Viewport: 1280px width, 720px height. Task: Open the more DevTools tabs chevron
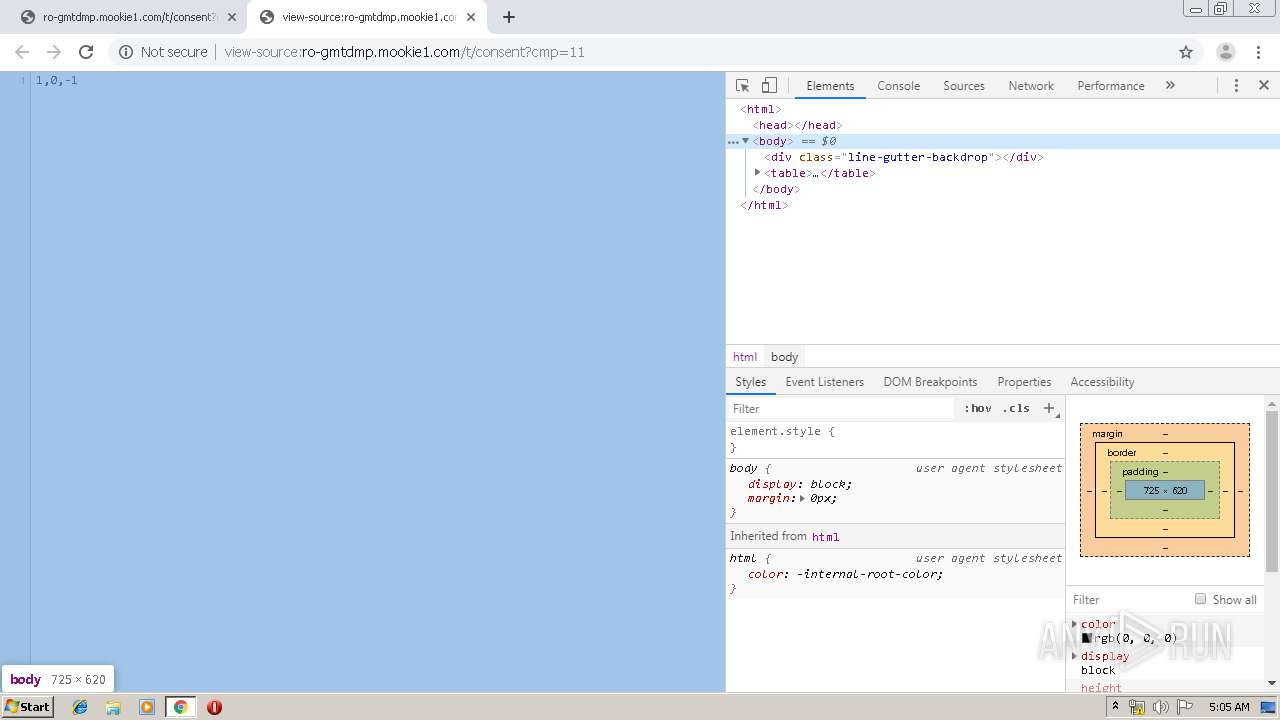1170,86
